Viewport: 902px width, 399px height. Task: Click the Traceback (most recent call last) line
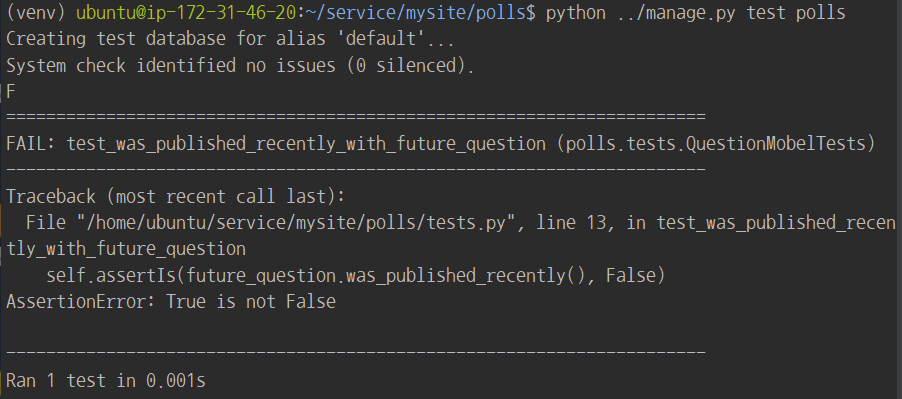[x=175, y=197]
